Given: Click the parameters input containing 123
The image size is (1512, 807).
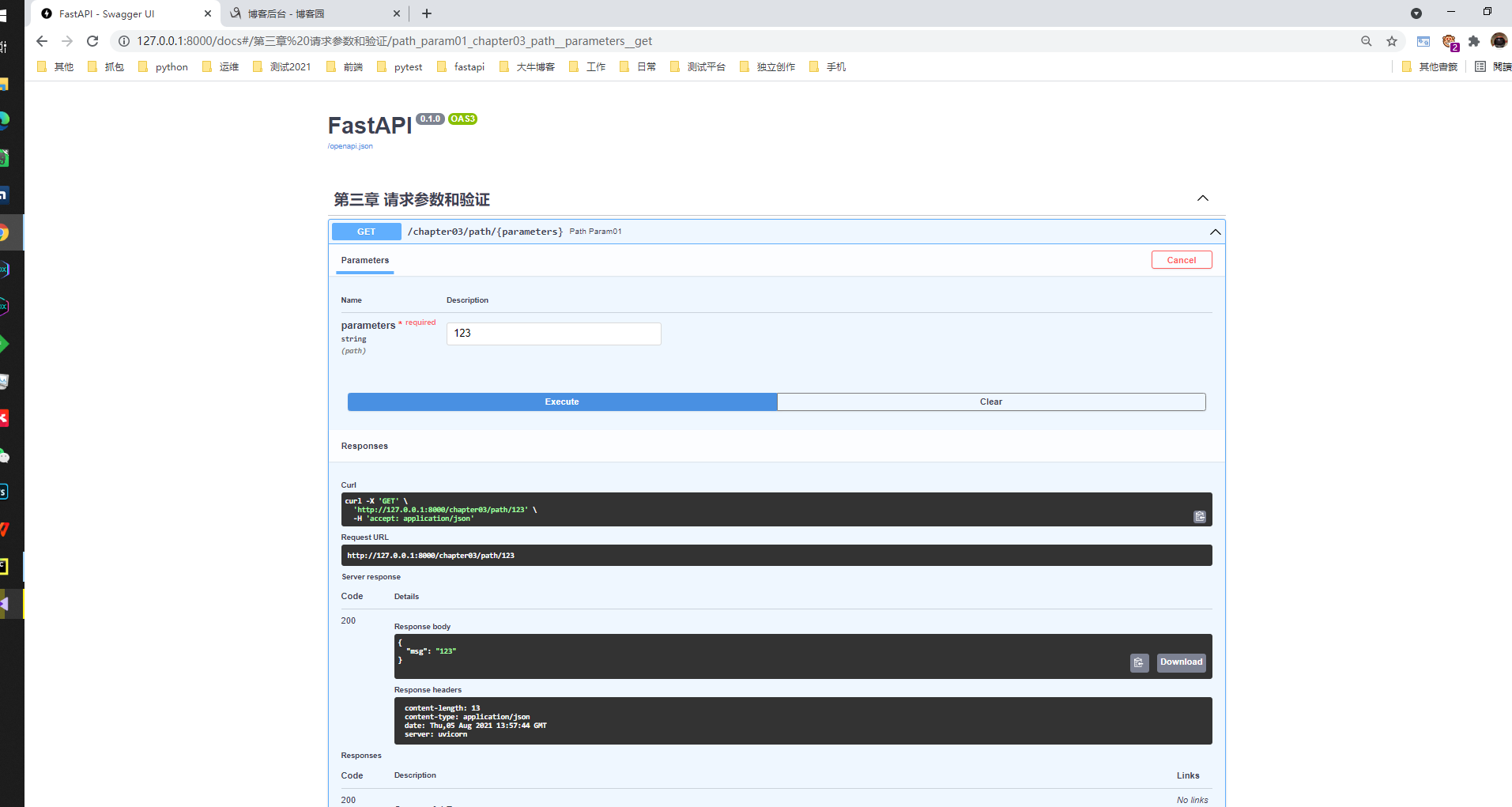Looking at the screenshot, I should pos(554,334).
